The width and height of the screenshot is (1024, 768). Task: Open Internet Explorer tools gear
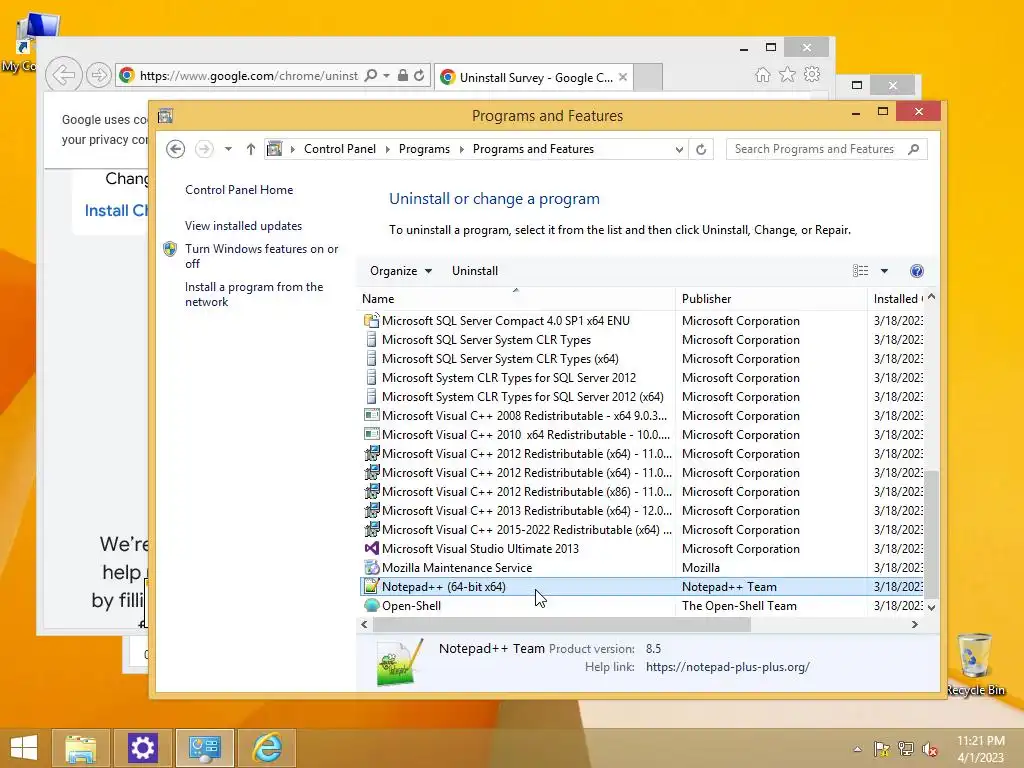coord(812,75)
